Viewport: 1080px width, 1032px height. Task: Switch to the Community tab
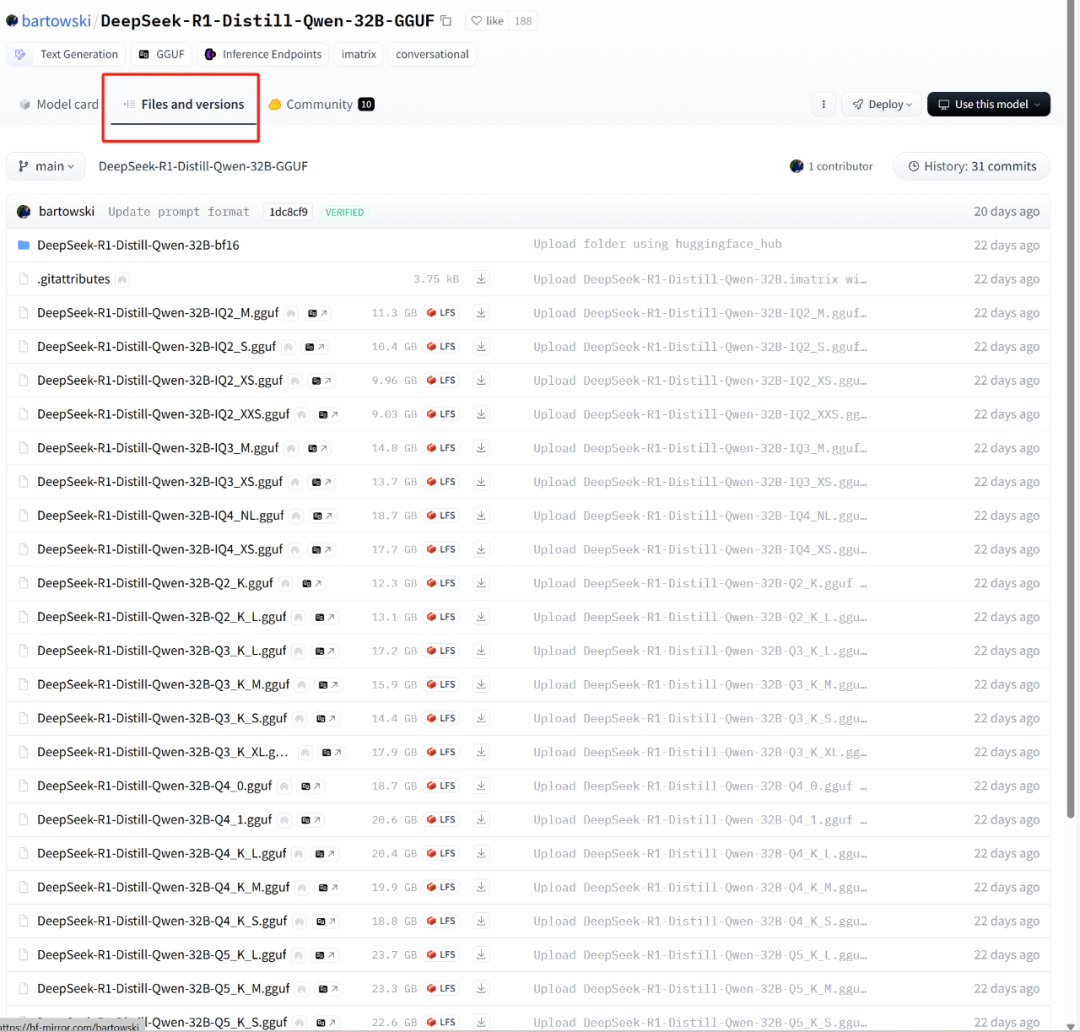coord(321,104)
